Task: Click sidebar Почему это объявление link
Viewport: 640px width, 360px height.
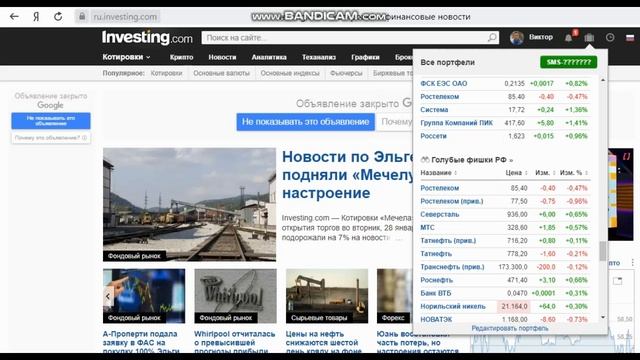Action: [51, 138]
